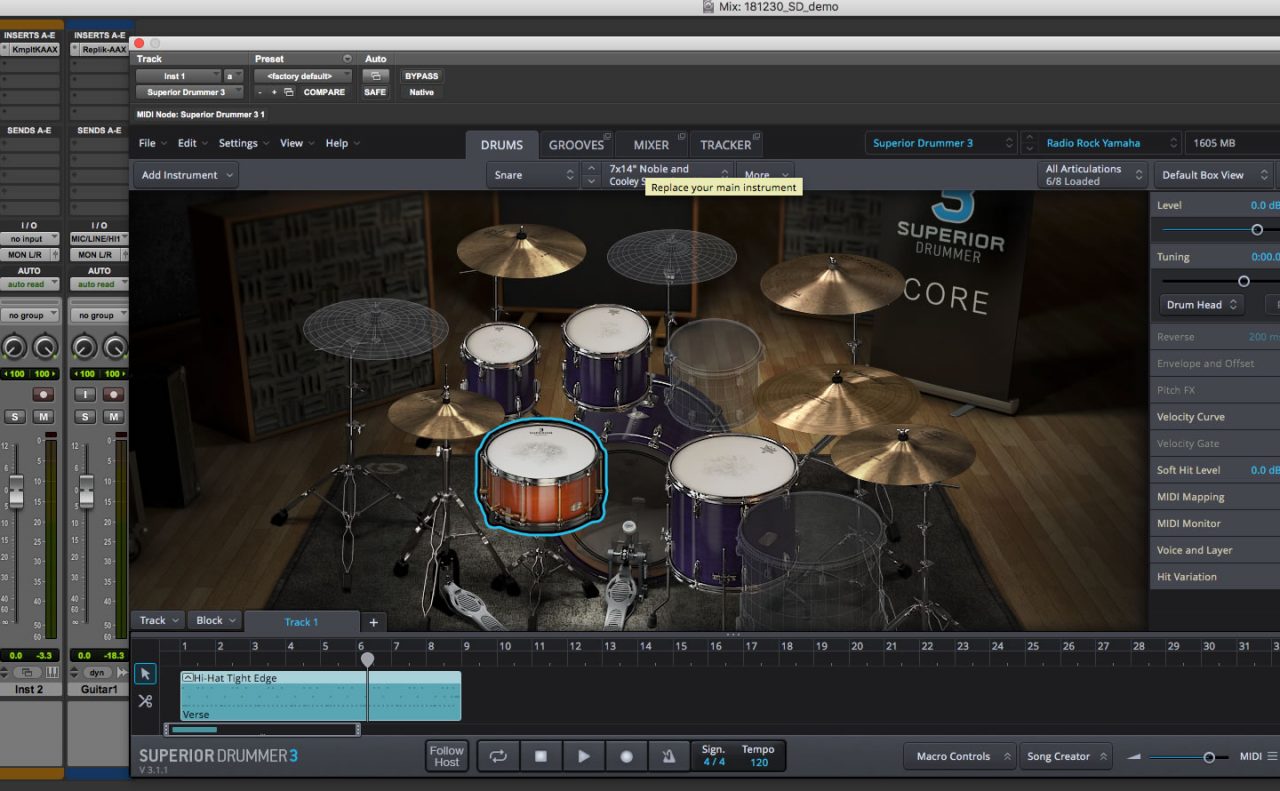Image resolution: width=1280 pixels, height=791 pixels.
Task: Detach the Grooves tab pop-out icon
Action: point(608,137)
